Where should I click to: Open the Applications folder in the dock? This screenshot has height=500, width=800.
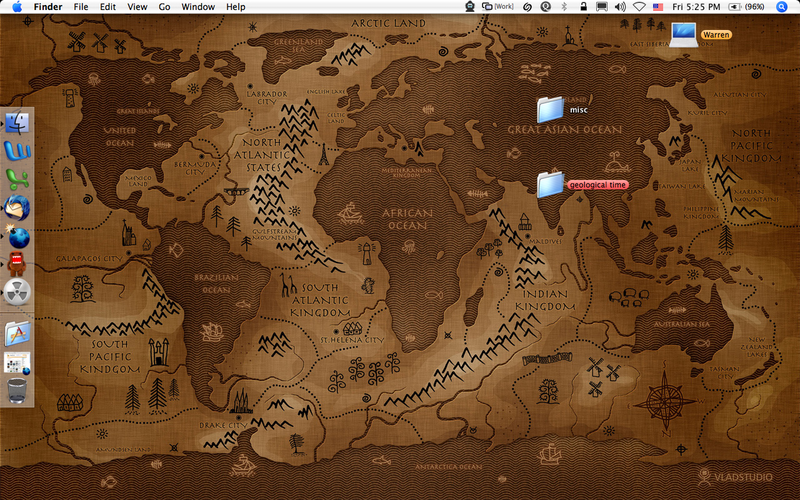[17, 334]
